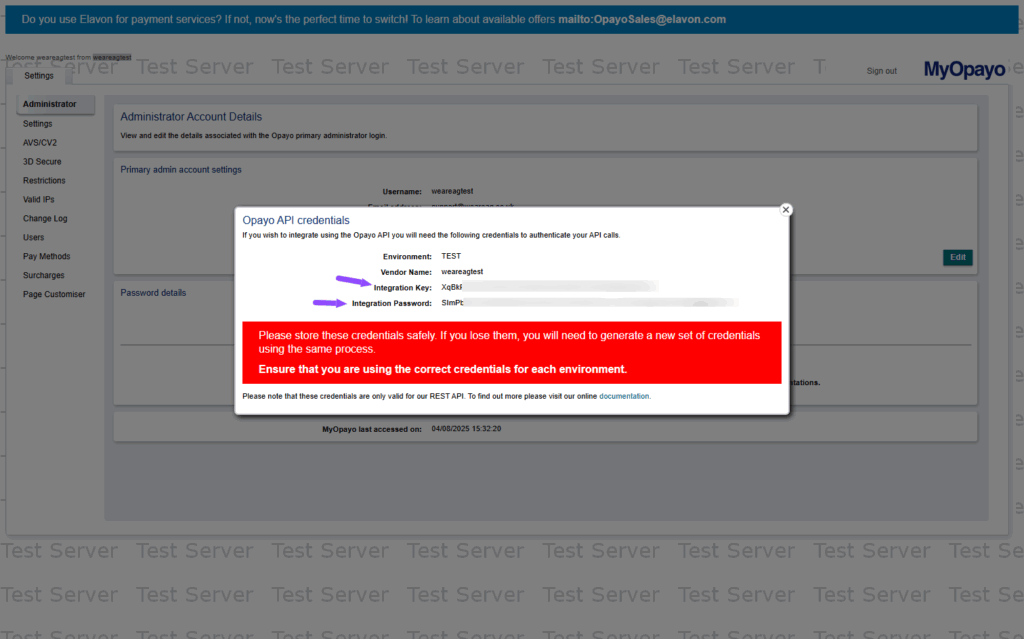This screenshot has height=639, width=1024.
Task: Go to AVS/CV2 settings
Action: (40, 142)
